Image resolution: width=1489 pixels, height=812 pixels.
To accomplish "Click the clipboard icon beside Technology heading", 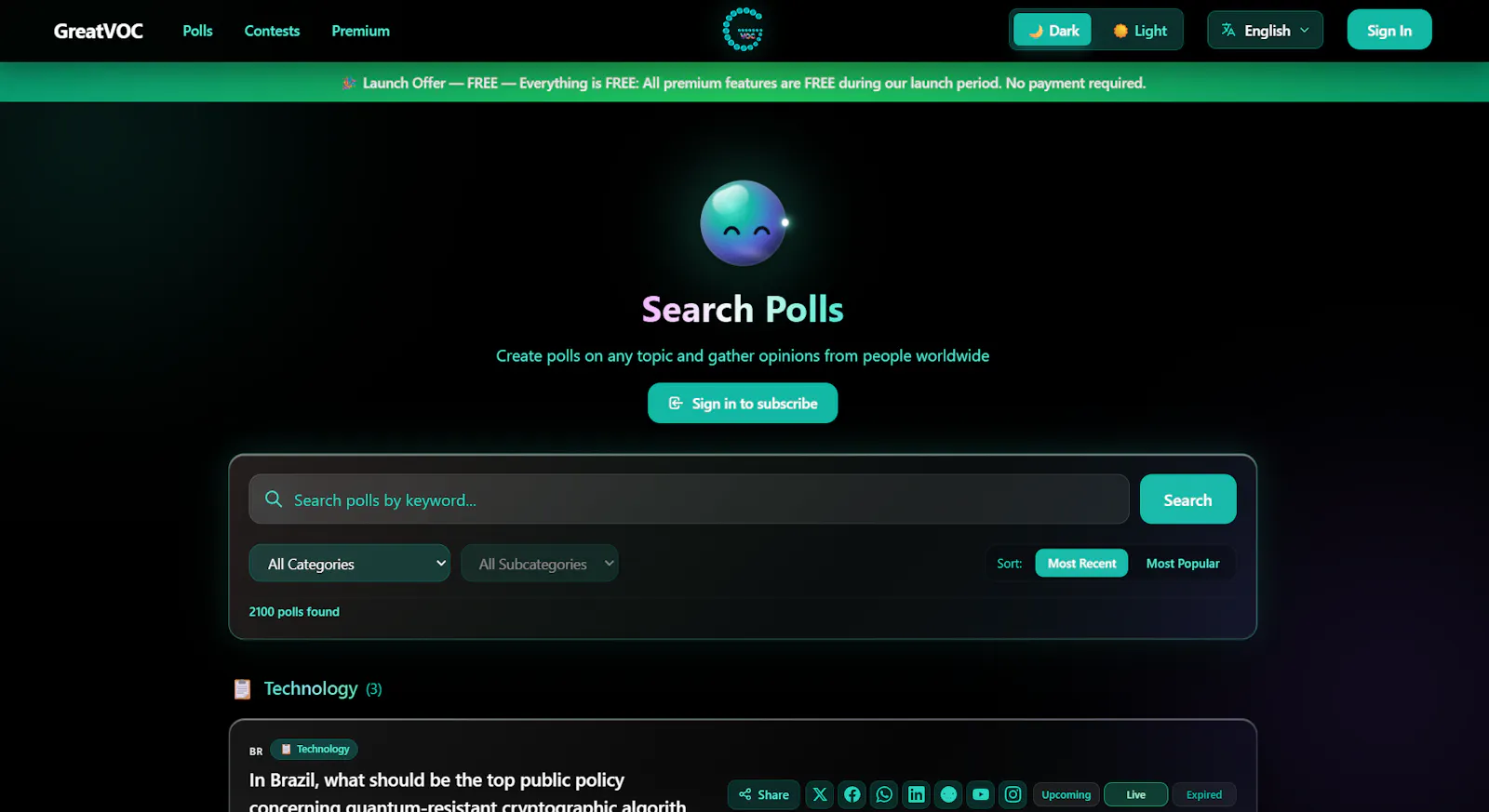I will [242, 689].
